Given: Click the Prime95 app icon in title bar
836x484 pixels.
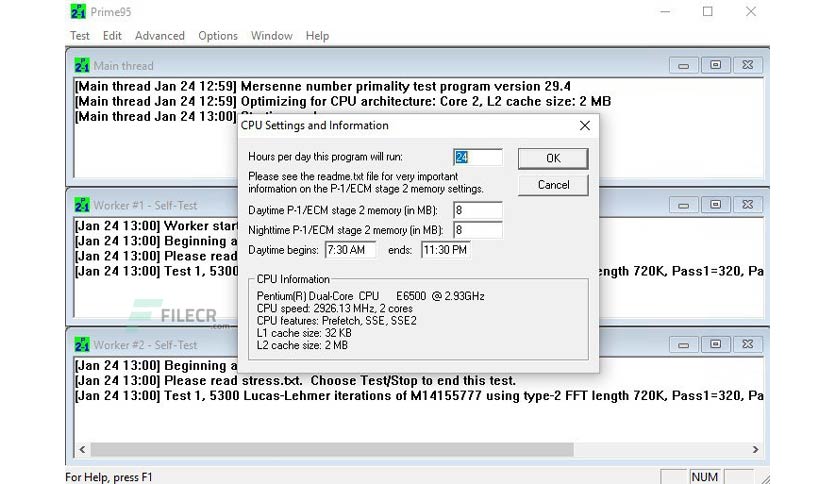Looking at the screenshot, I should (x=78, y=11).
